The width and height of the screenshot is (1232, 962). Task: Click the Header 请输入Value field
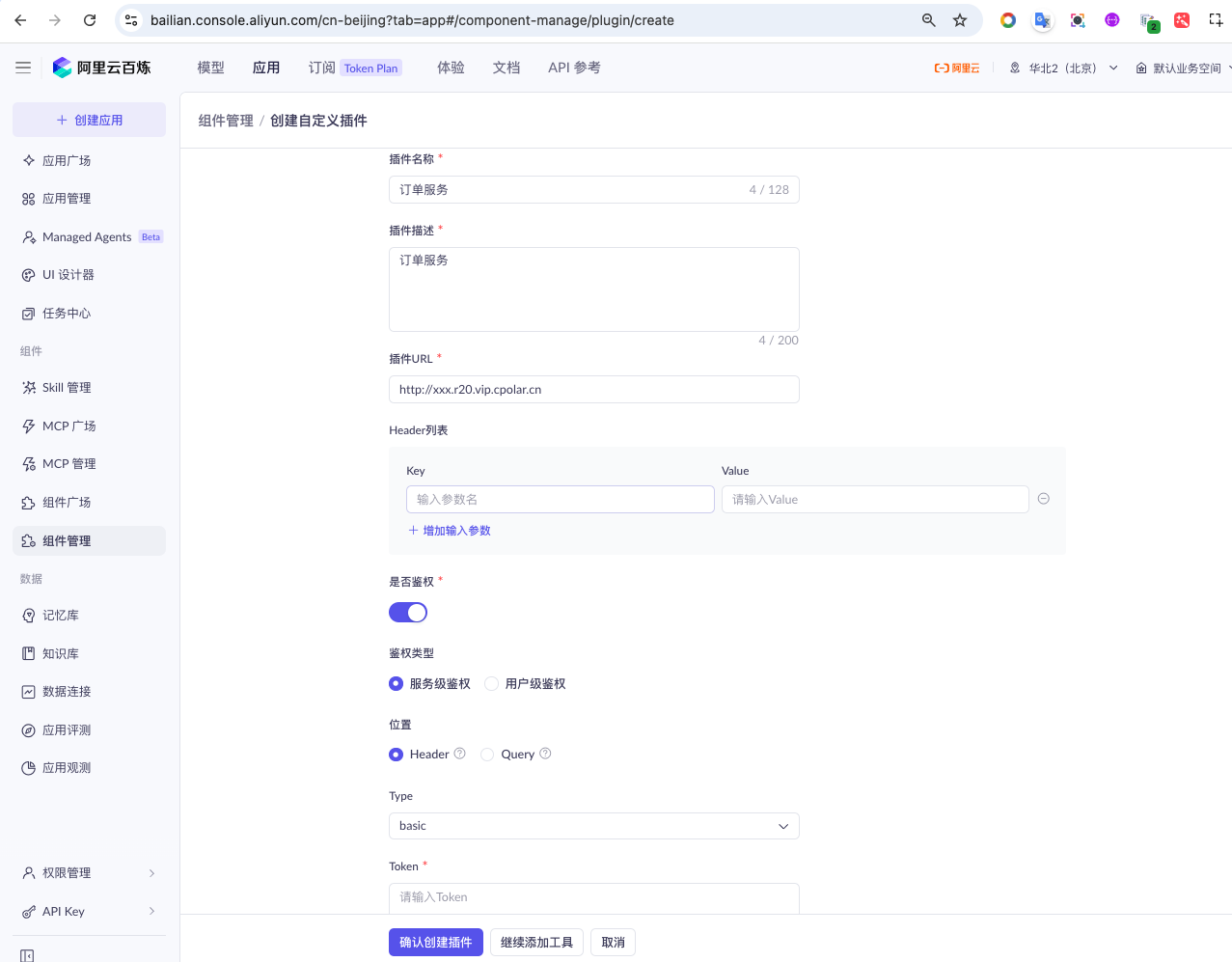tap(875, 500)
